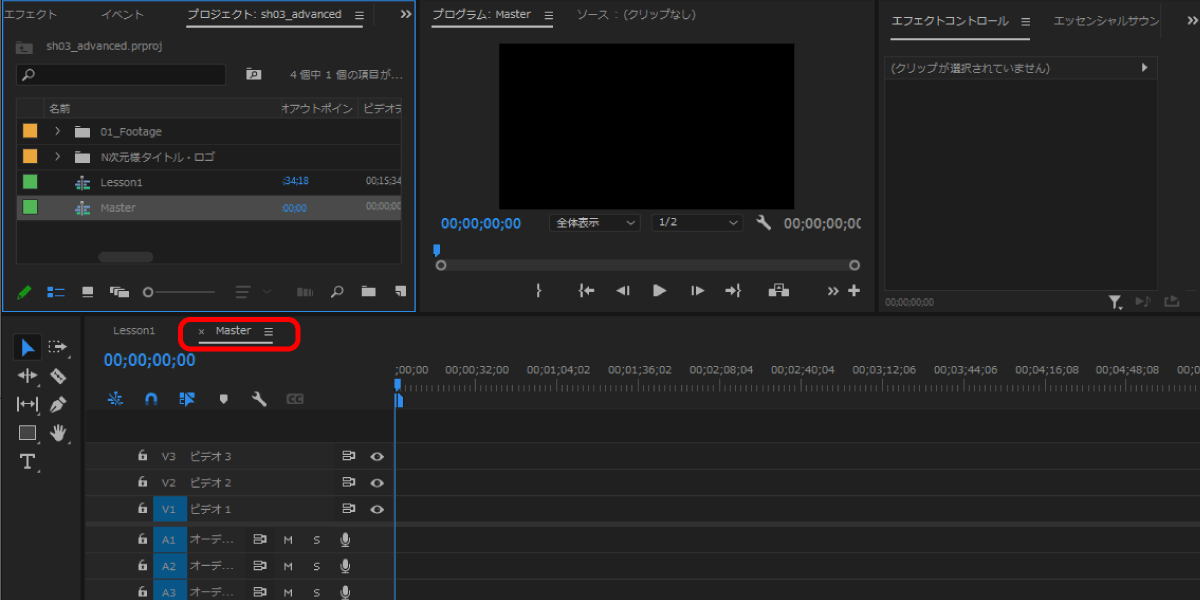Select the Ripple Edit tool
The width and height of the screenshot is (1200, 600).
[x=27, y=376]
